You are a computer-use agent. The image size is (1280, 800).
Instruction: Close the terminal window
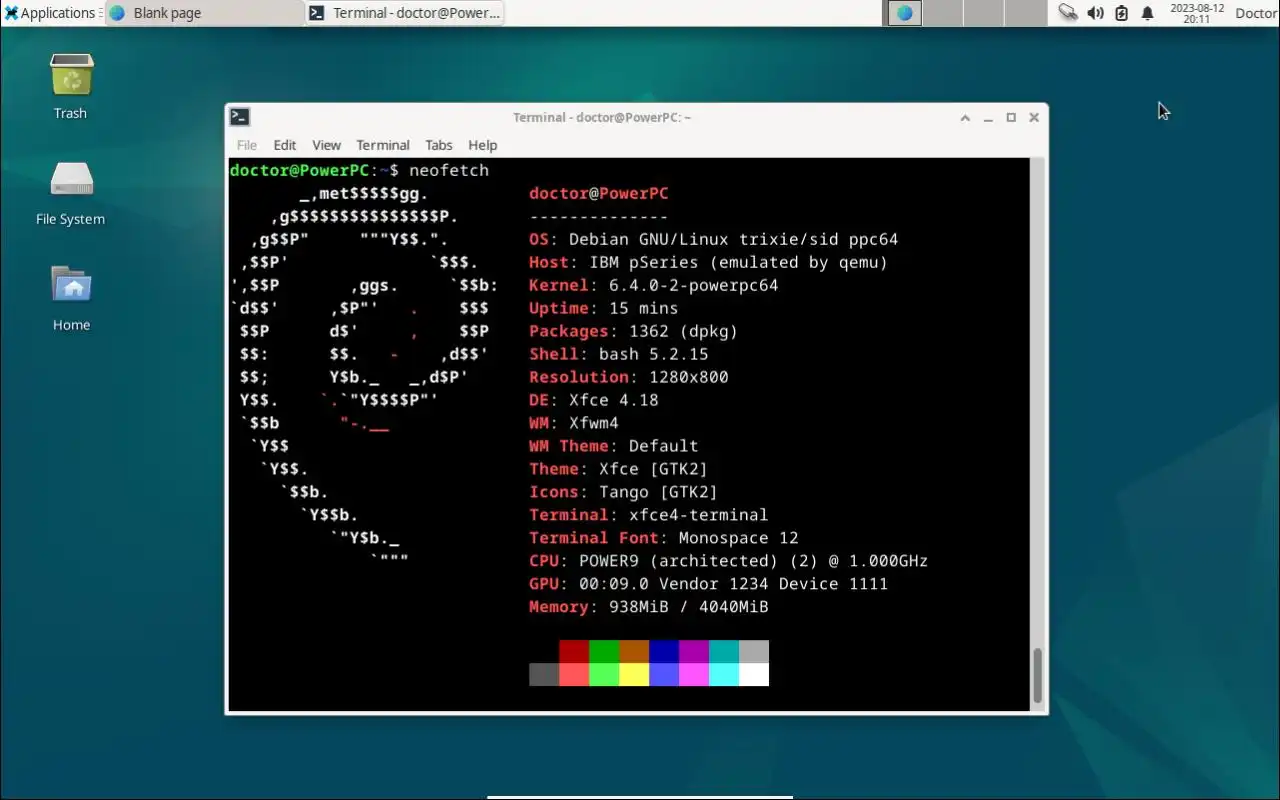tap(1034, 117)
